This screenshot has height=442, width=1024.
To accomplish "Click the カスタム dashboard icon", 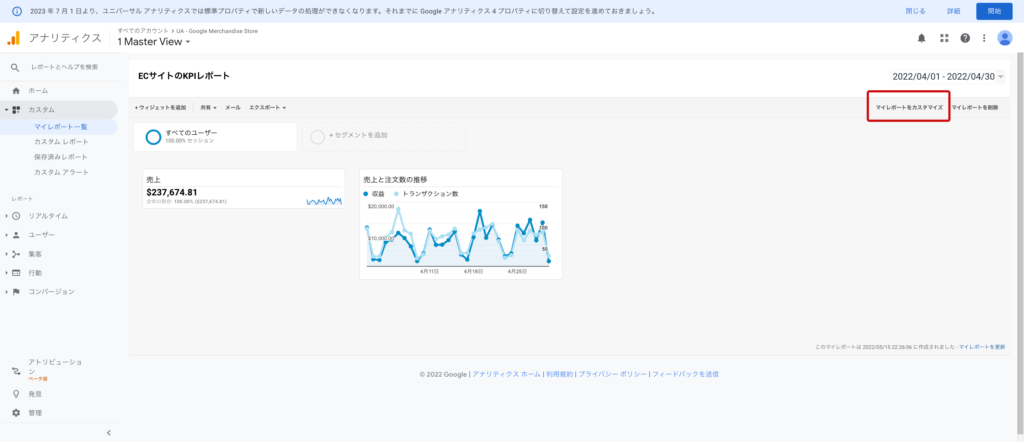I will pos(16,110).
